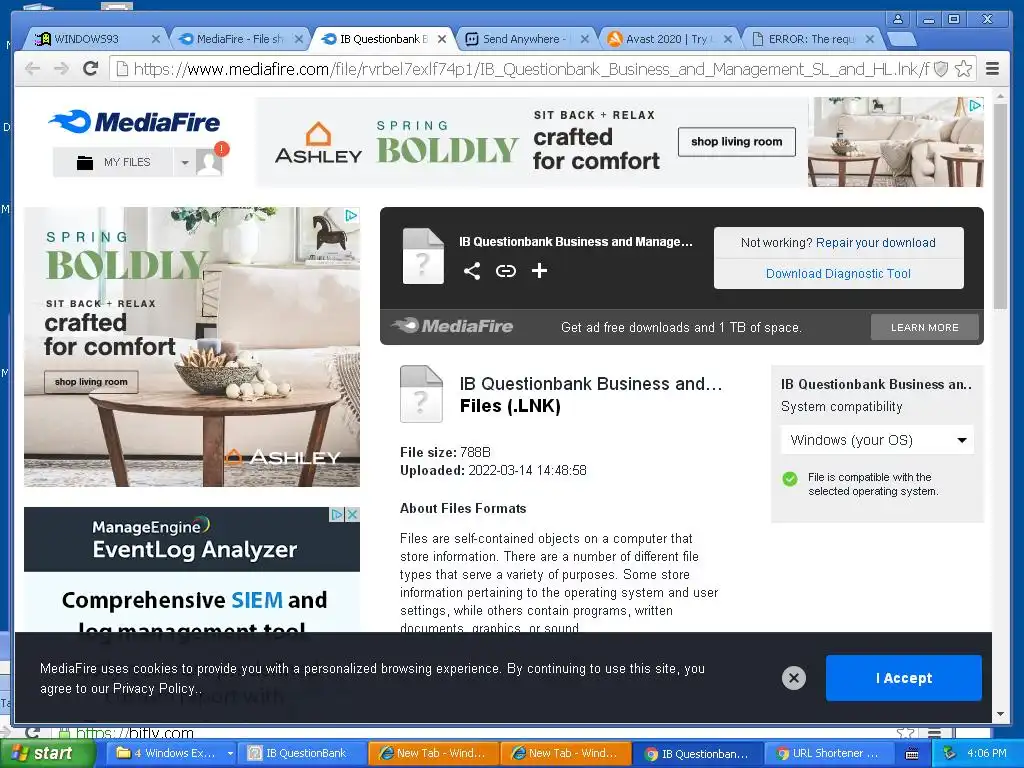1024x768 pixels.
Task: Add file to account with plus icon
Action: click(x=539, y=270)
